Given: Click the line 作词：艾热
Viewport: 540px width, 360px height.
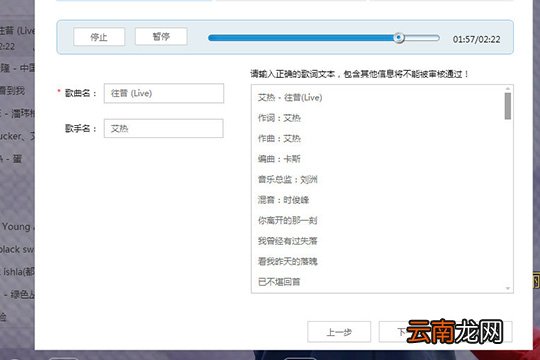Looking at the screenshot, I should click(x=279, y=118).
